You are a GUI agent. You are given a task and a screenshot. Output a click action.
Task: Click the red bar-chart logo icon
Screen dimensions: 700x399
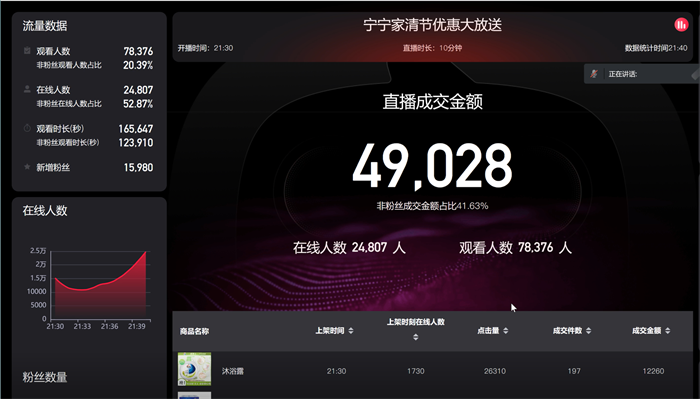pos(681,25)
